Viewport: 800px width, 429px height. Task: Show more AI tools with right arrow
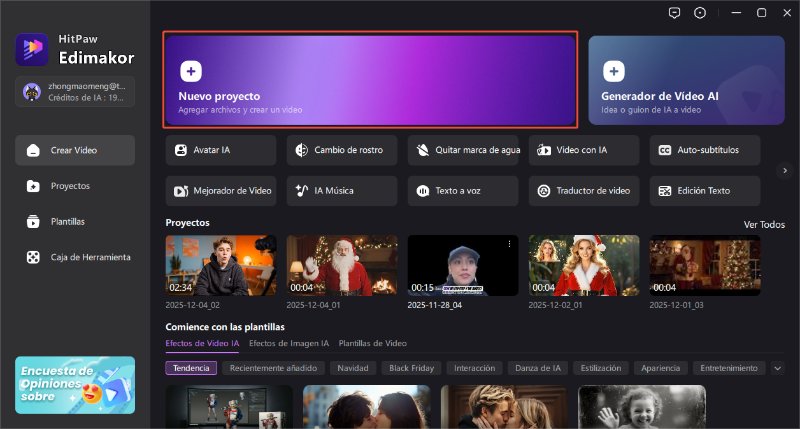tap(785, 170)
